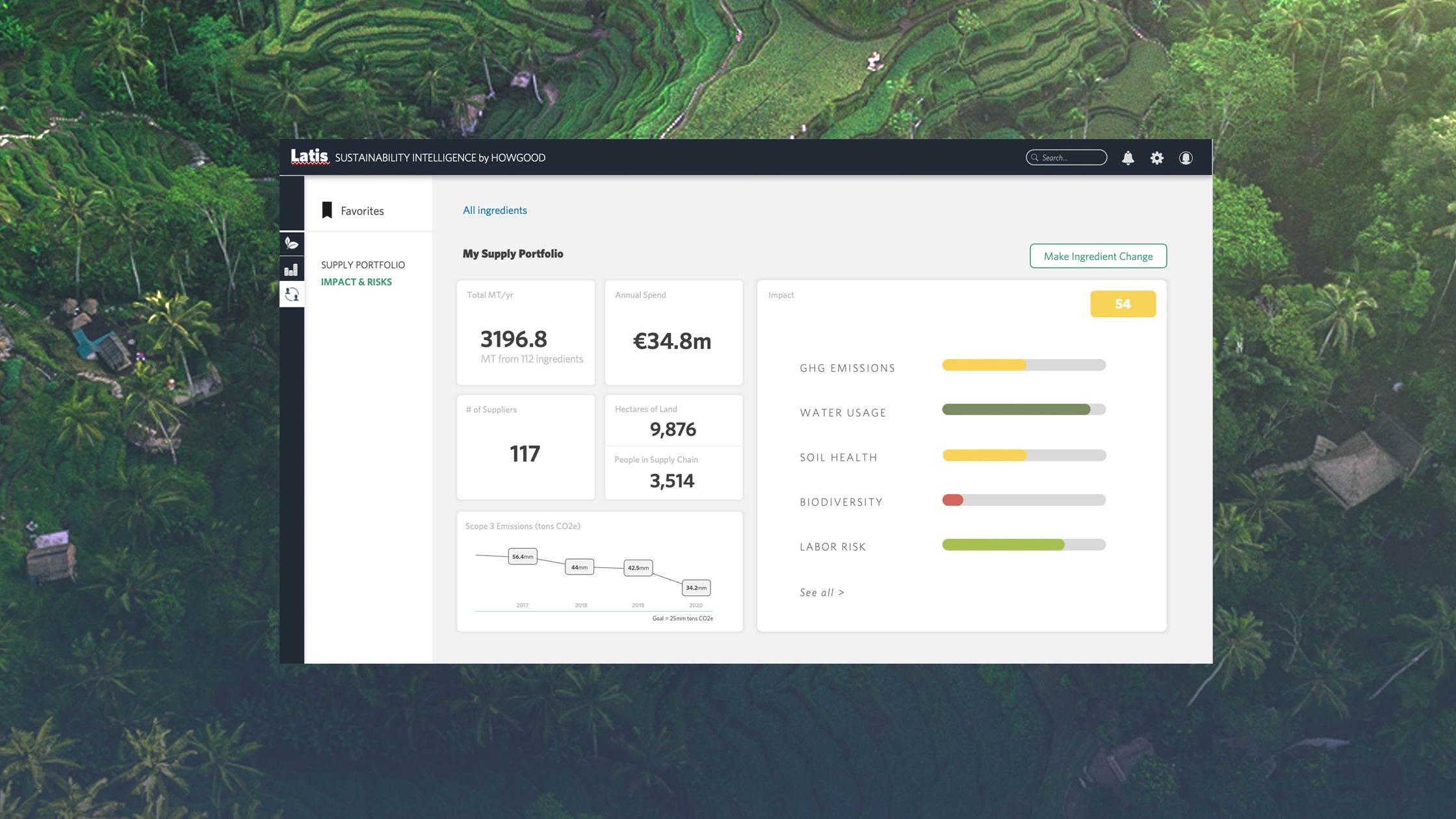
Task: Click the ingredient swap/exchange icon
Action: click(292, 295)
